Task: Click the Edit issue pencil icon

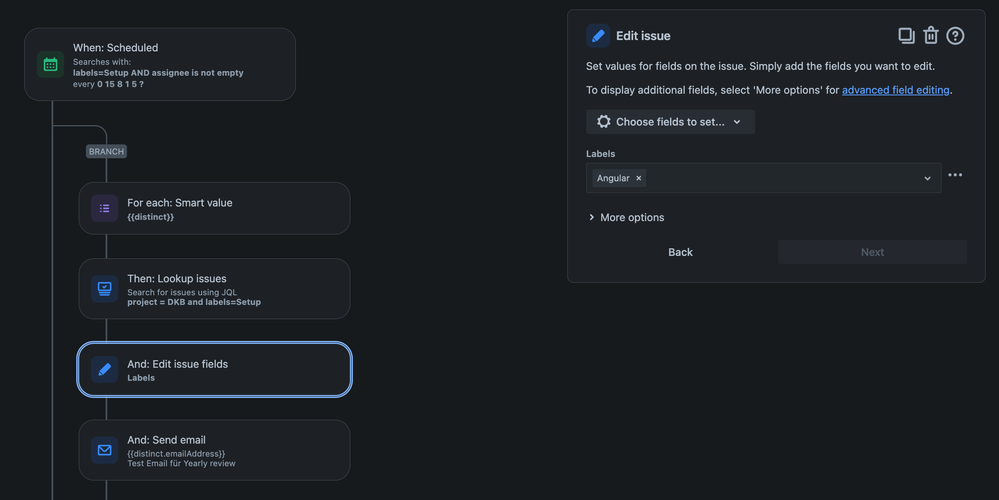Action: point(598,36)
